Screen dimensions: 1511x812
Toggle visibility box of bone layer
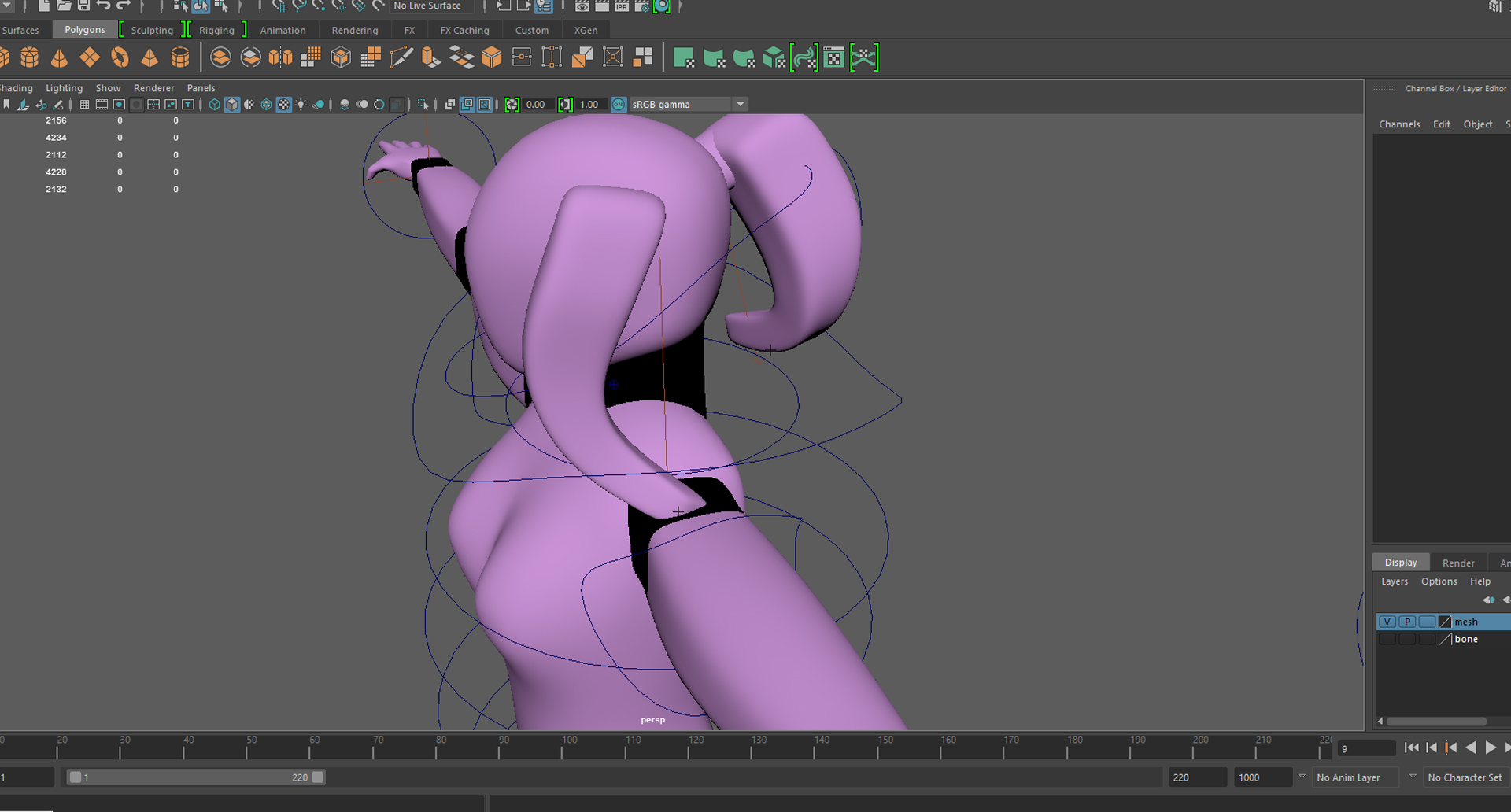(1387, 639)
